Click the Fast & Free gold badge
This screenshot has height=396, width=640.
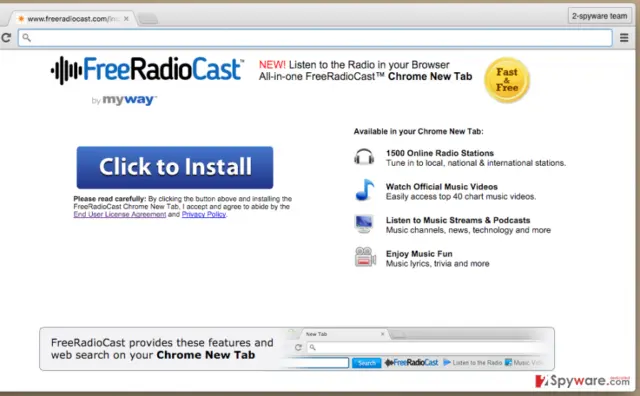(507, 80)
